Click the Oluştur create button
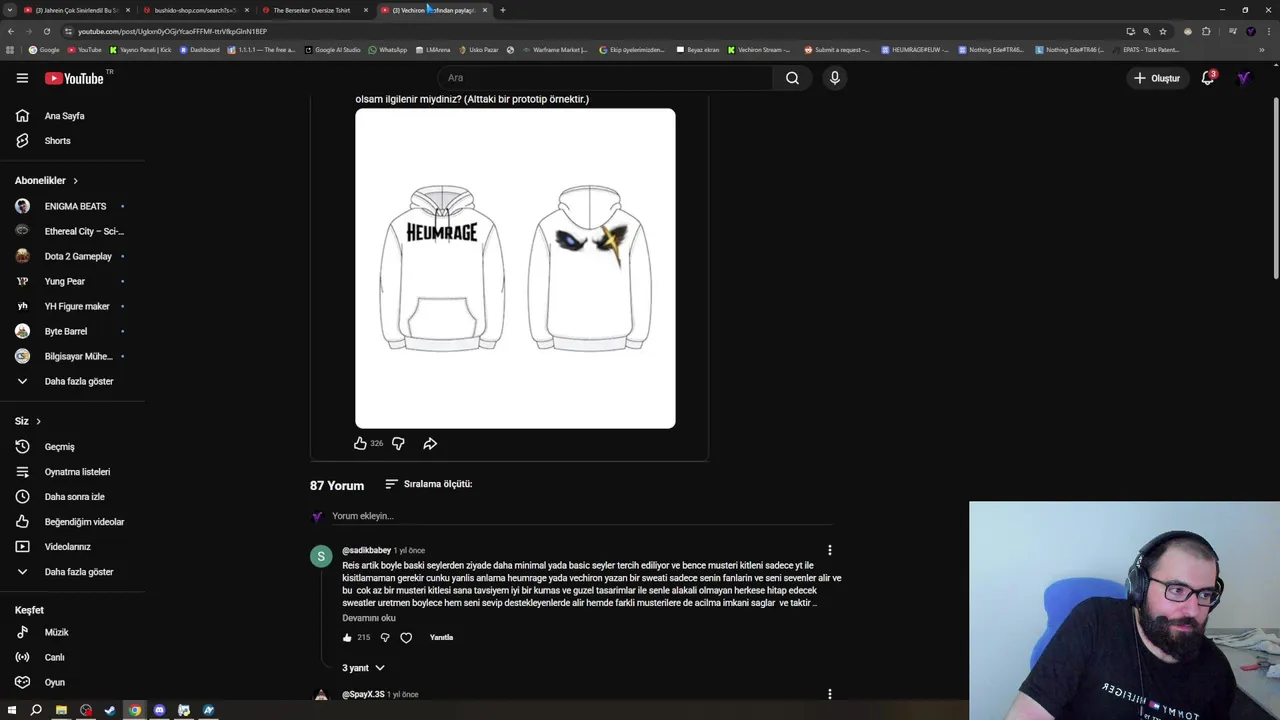Viewport: 1280px width, 720px height. 1157,78
